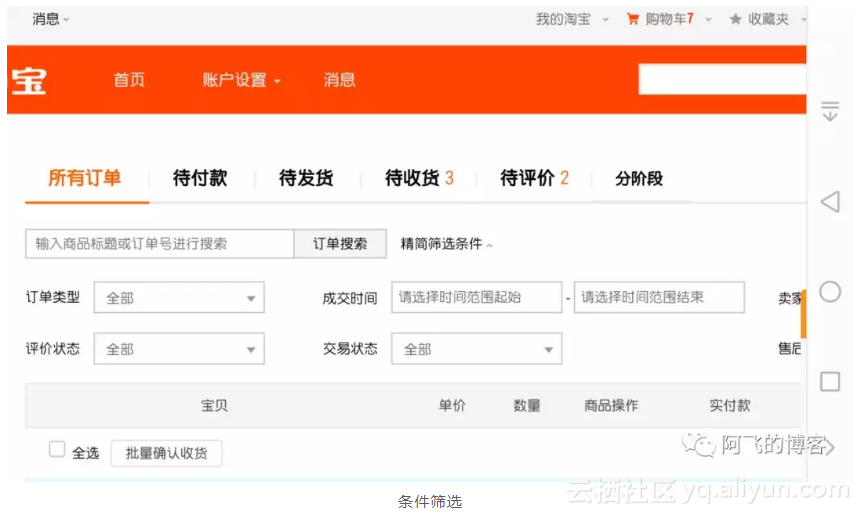Tap the pull-down arrow icon on side bar
Viewport: 861px width, 515px height.
(x=830, y=111)
